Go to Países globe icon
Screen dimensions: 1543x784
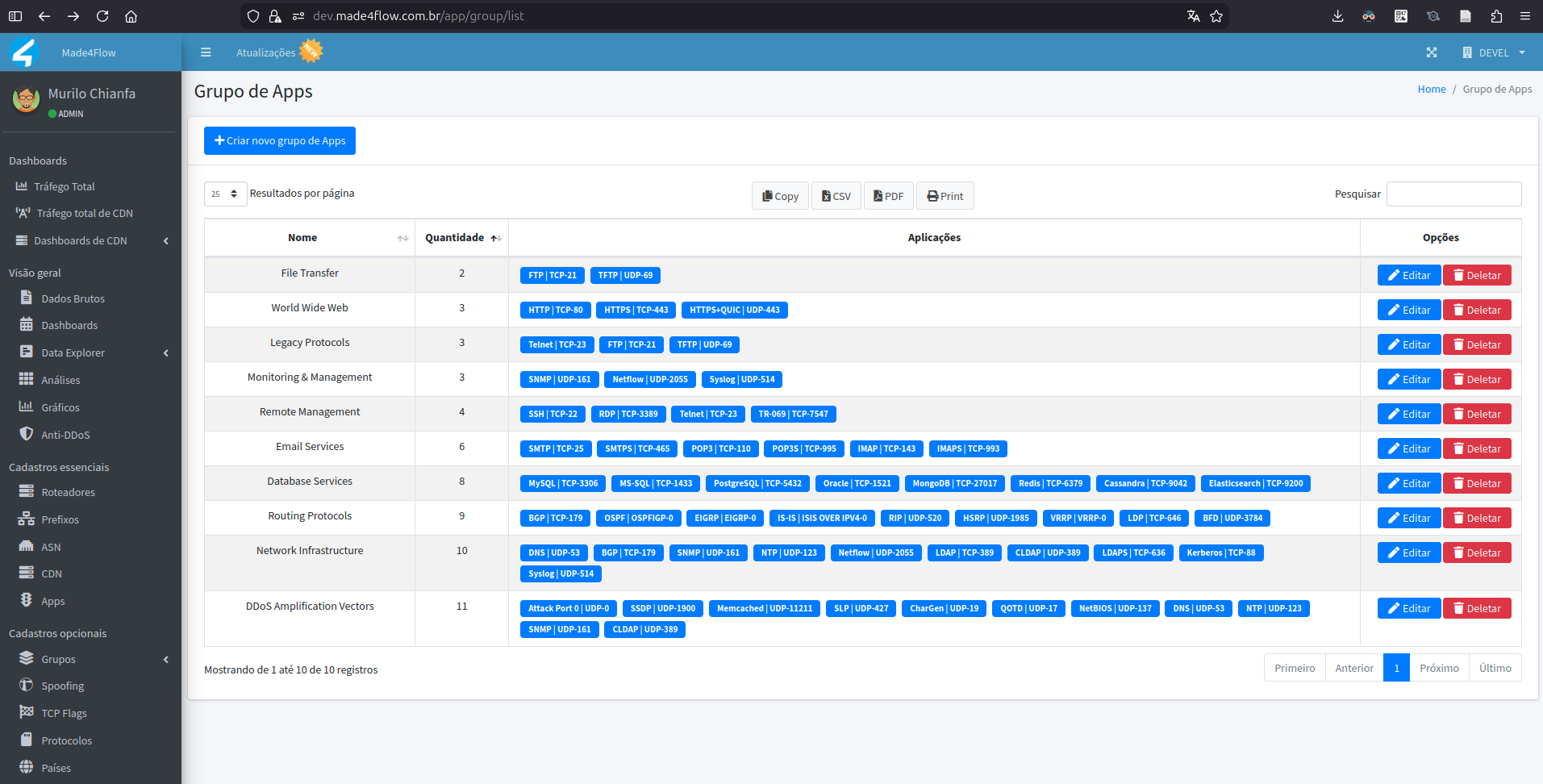[x=27, y=767]
